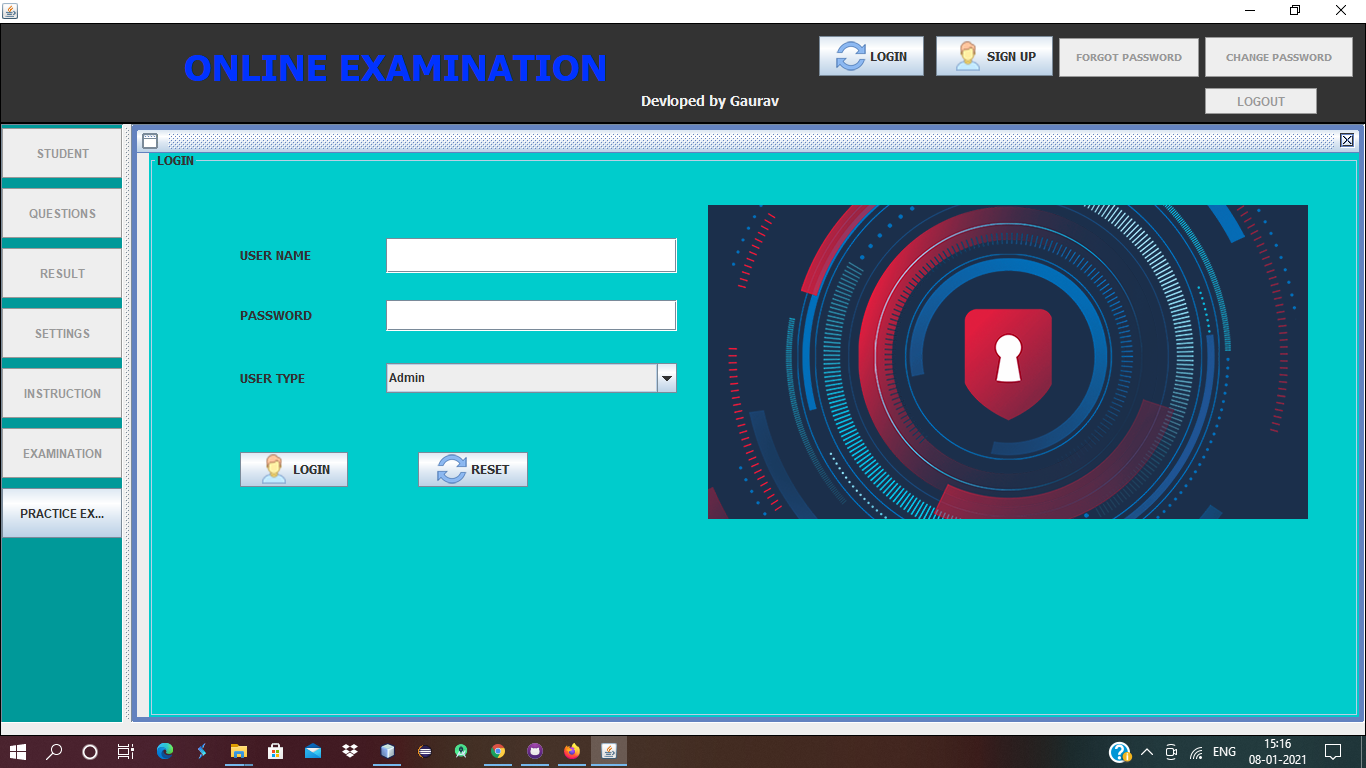
Task: Click the LOGIN button in the header
Action: click(871, 56)
